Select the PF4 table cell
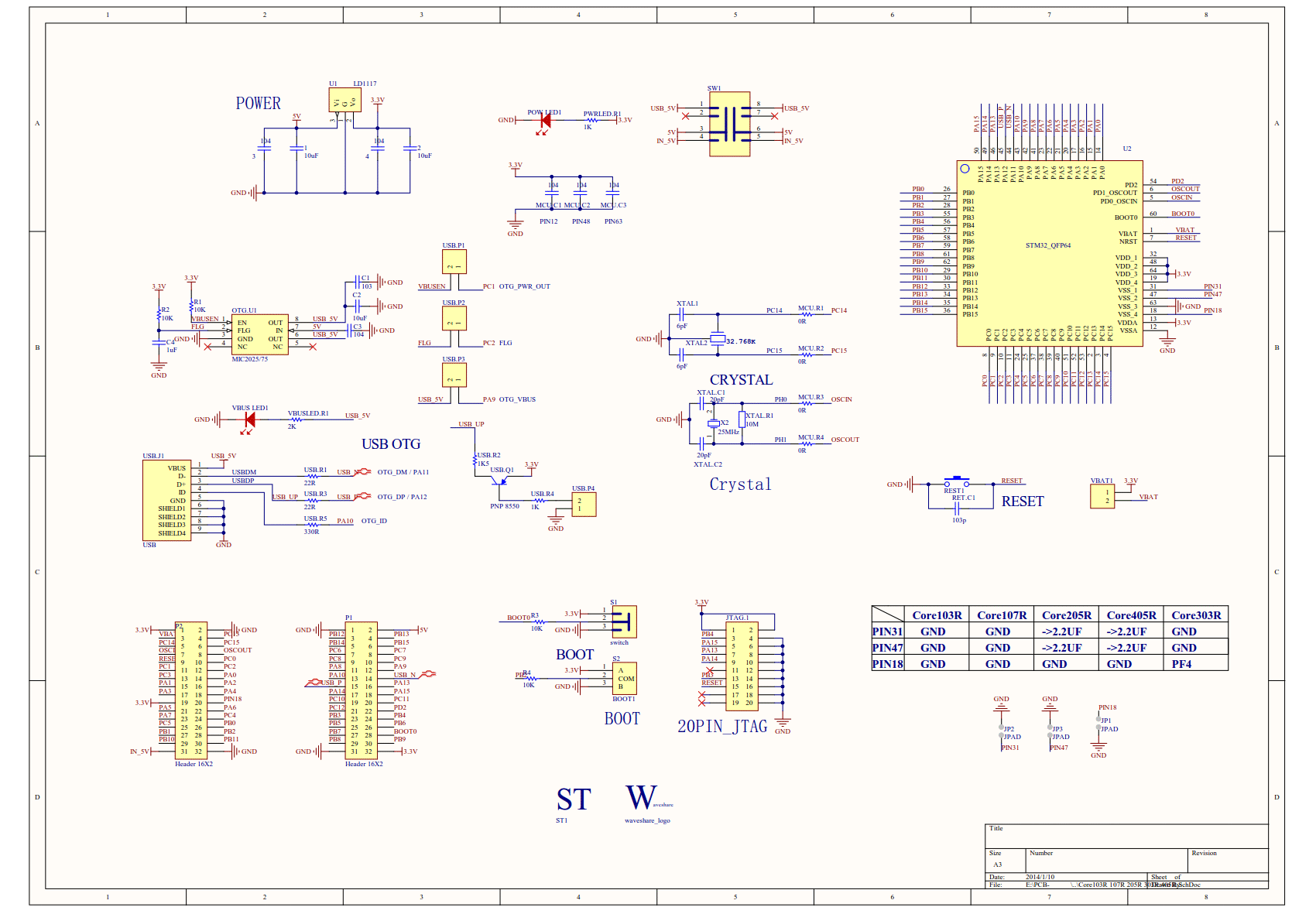This screenshot has width=1316, height=914. tap(1196, 664)
